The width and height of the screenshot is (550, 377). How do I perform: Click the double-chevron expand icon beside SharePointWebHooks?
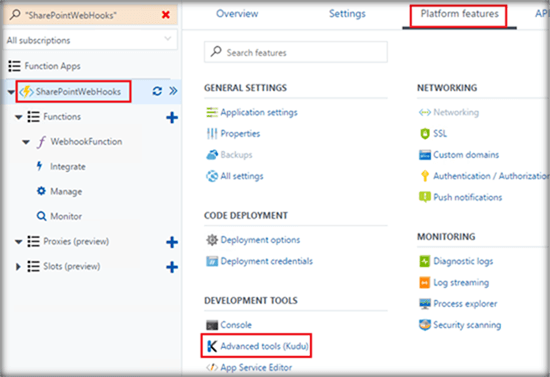[173, 91]
